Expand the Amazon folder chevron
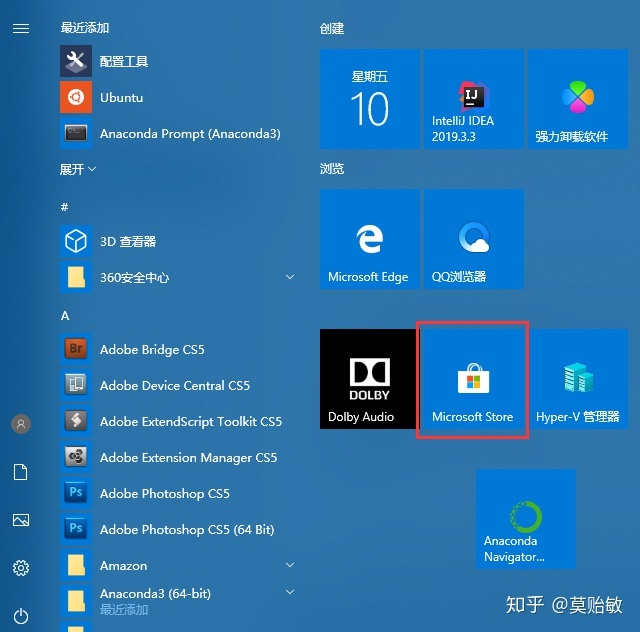Screen dimensions: 640x632 coord(290,565)
